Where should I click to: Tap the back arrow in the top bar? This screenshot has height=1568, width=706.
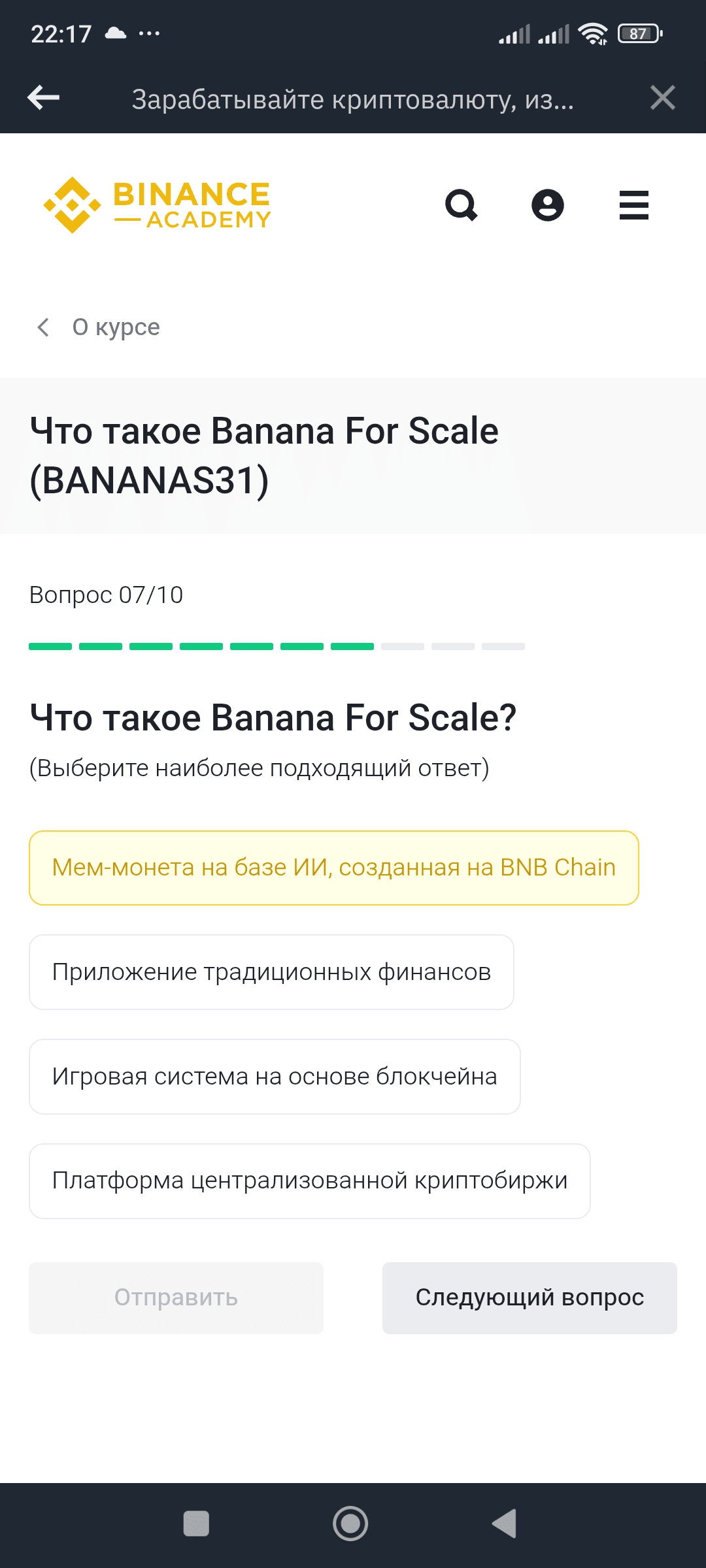(x=44, y=98)
